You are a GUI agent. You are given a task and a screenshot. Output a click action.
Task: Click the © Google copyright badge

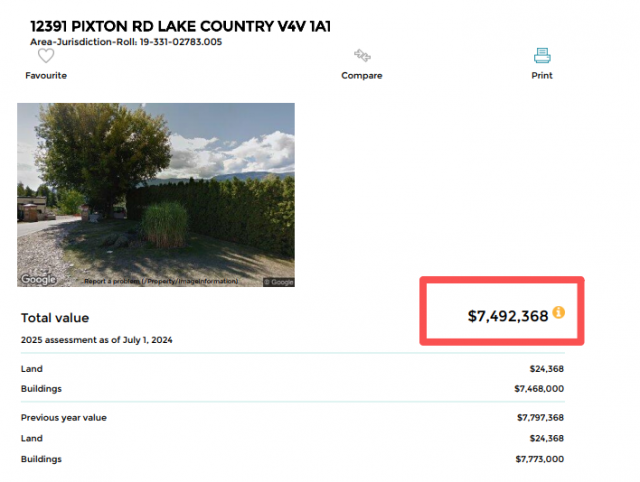pos(278,282)
